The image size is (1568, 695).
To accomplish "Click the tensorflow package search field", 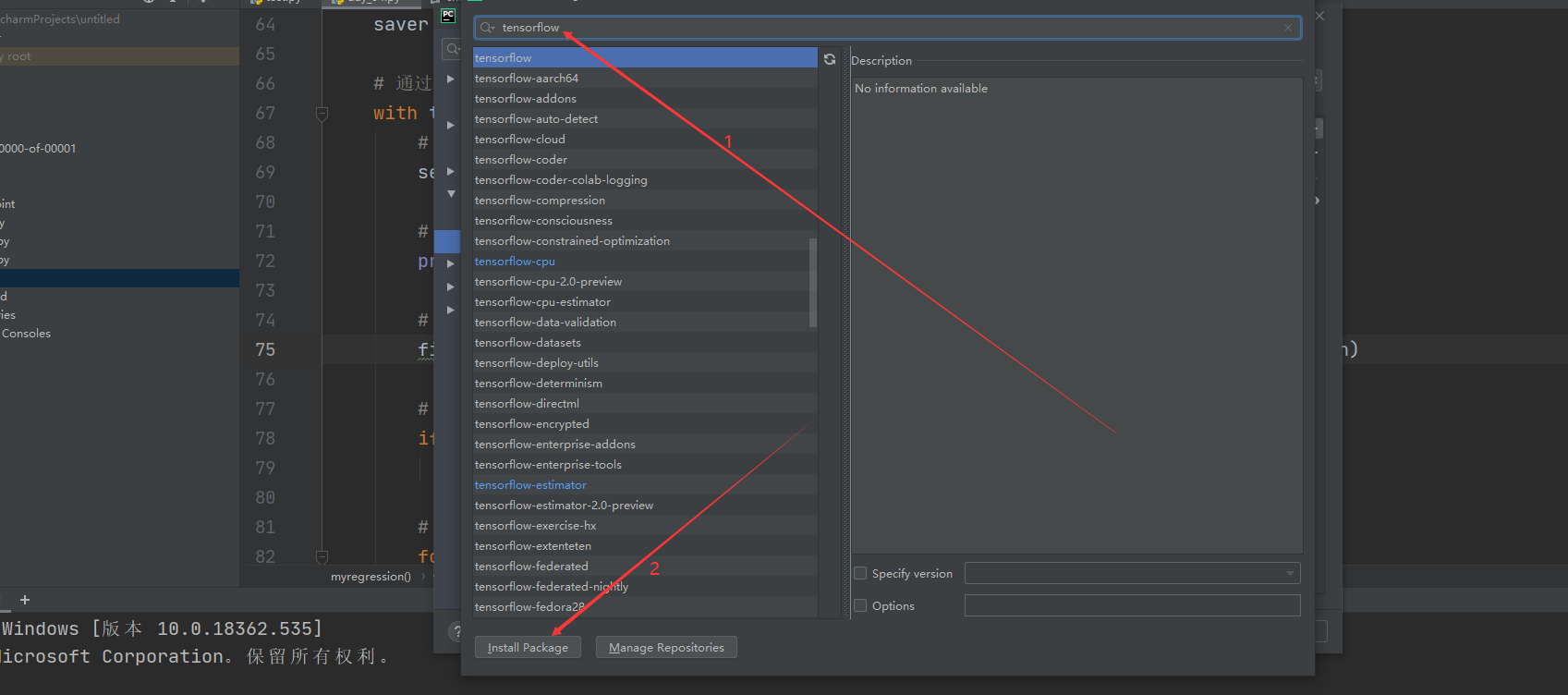I will (887, 28).
